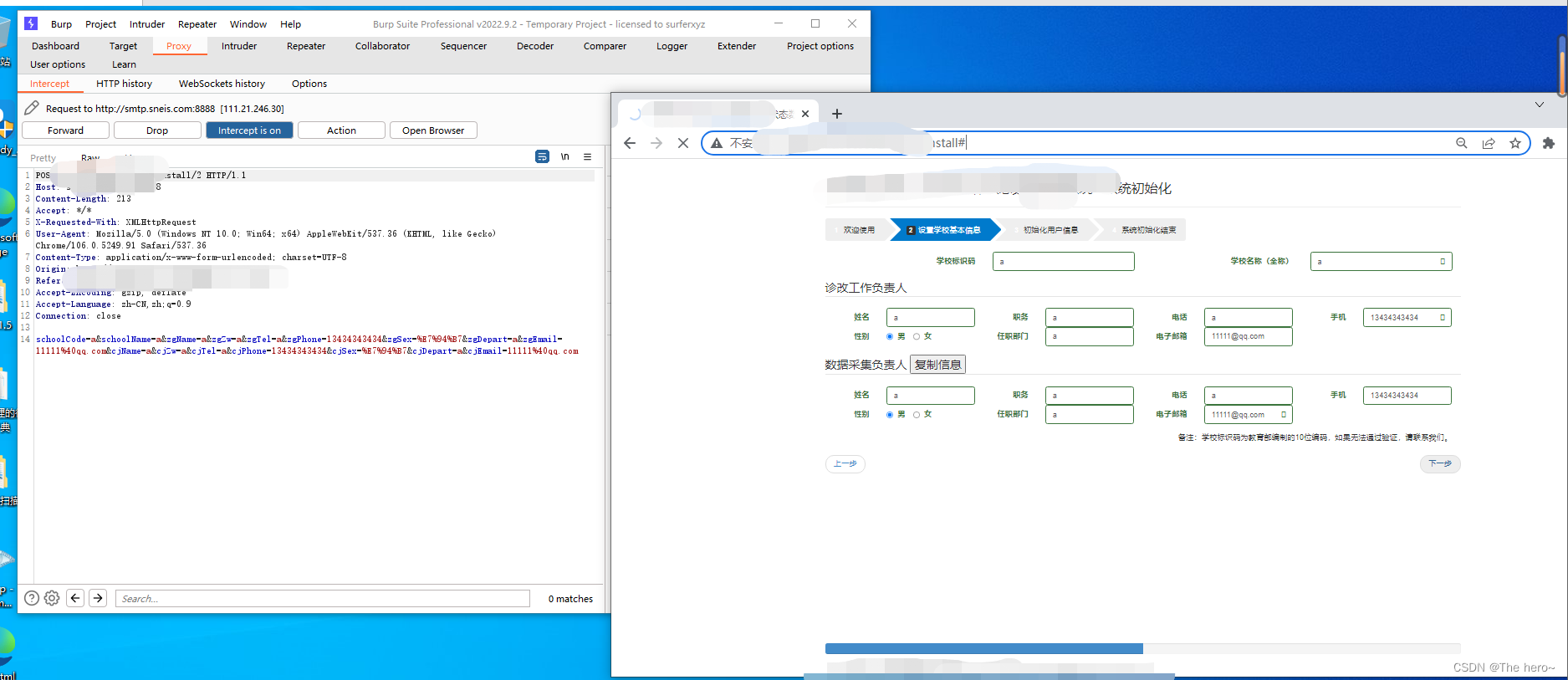This screenshot has height=680, width=1568.
Task: Switch to the Logger tab
Action: click(672, 46)
